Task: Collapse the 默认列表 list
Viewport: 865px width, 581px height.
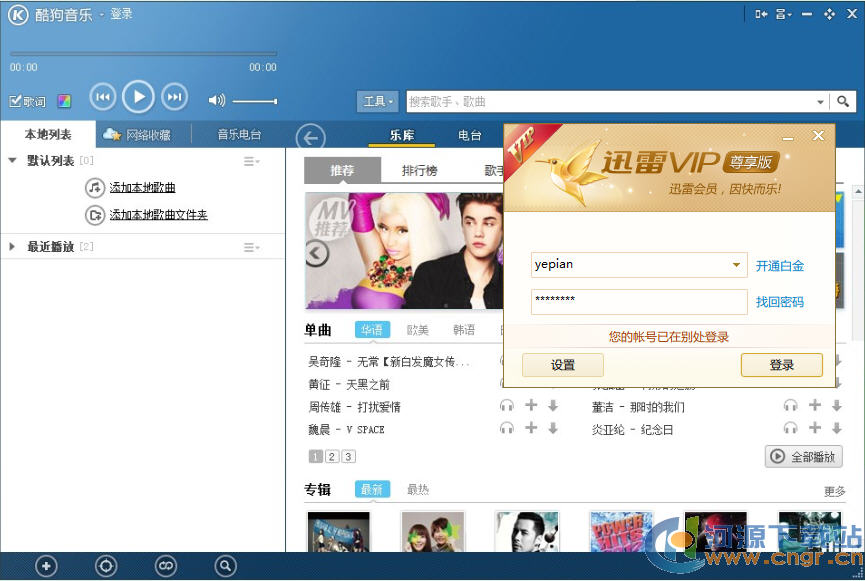Action: [x=12, y=160]
